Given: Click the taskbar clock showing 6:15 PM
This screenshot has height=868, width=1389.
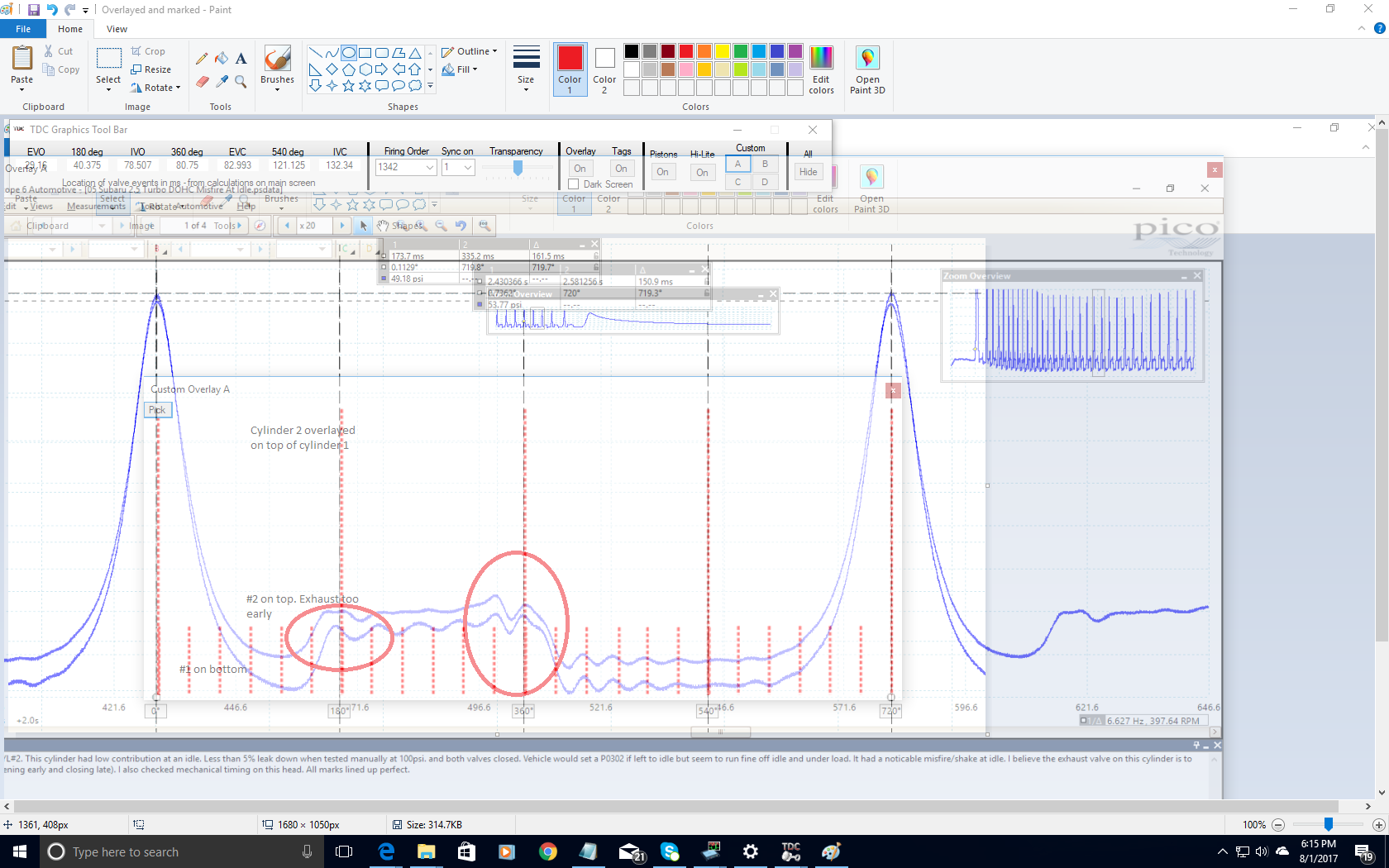Looking at the screenshot, I should click(x=1318, y=851).
